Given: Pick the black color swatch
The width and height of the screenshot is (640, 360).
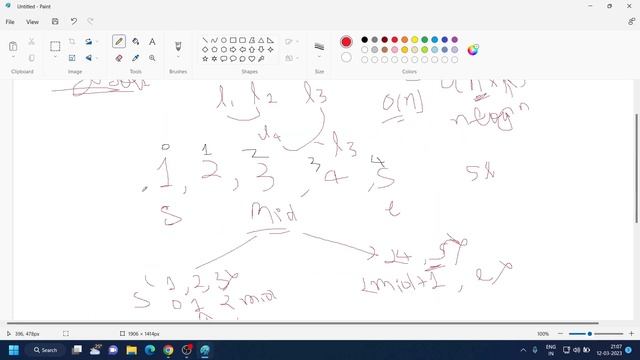Looking at the screenshot, I should [364, 40].
